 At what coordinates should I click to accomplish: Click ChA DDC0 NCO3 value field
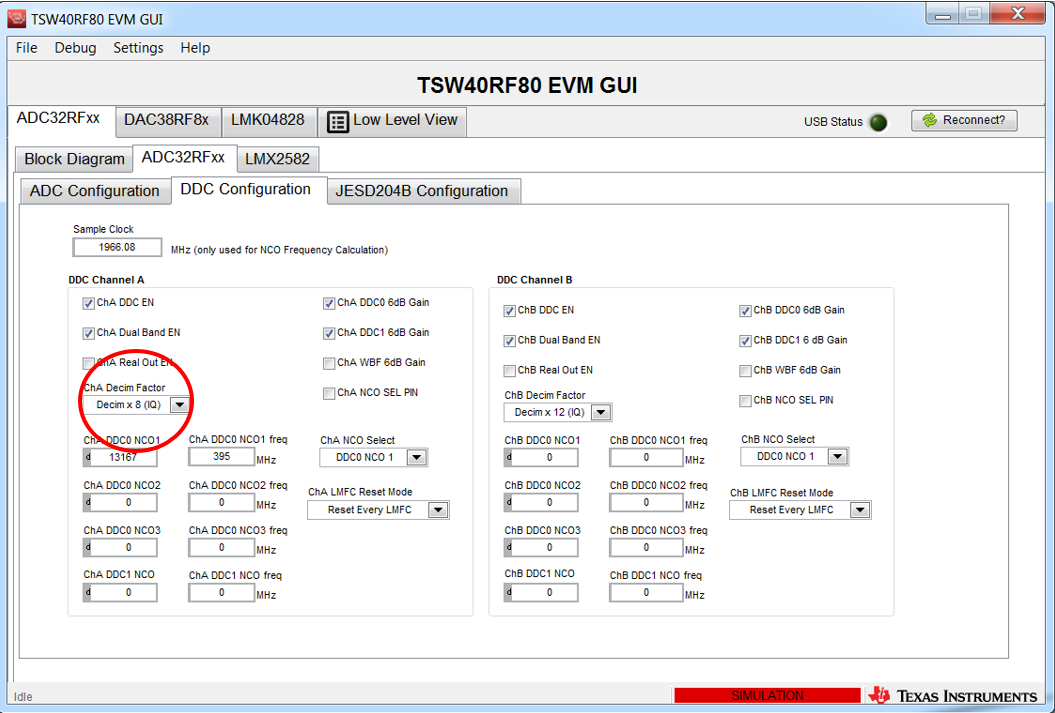pos(124,548)
